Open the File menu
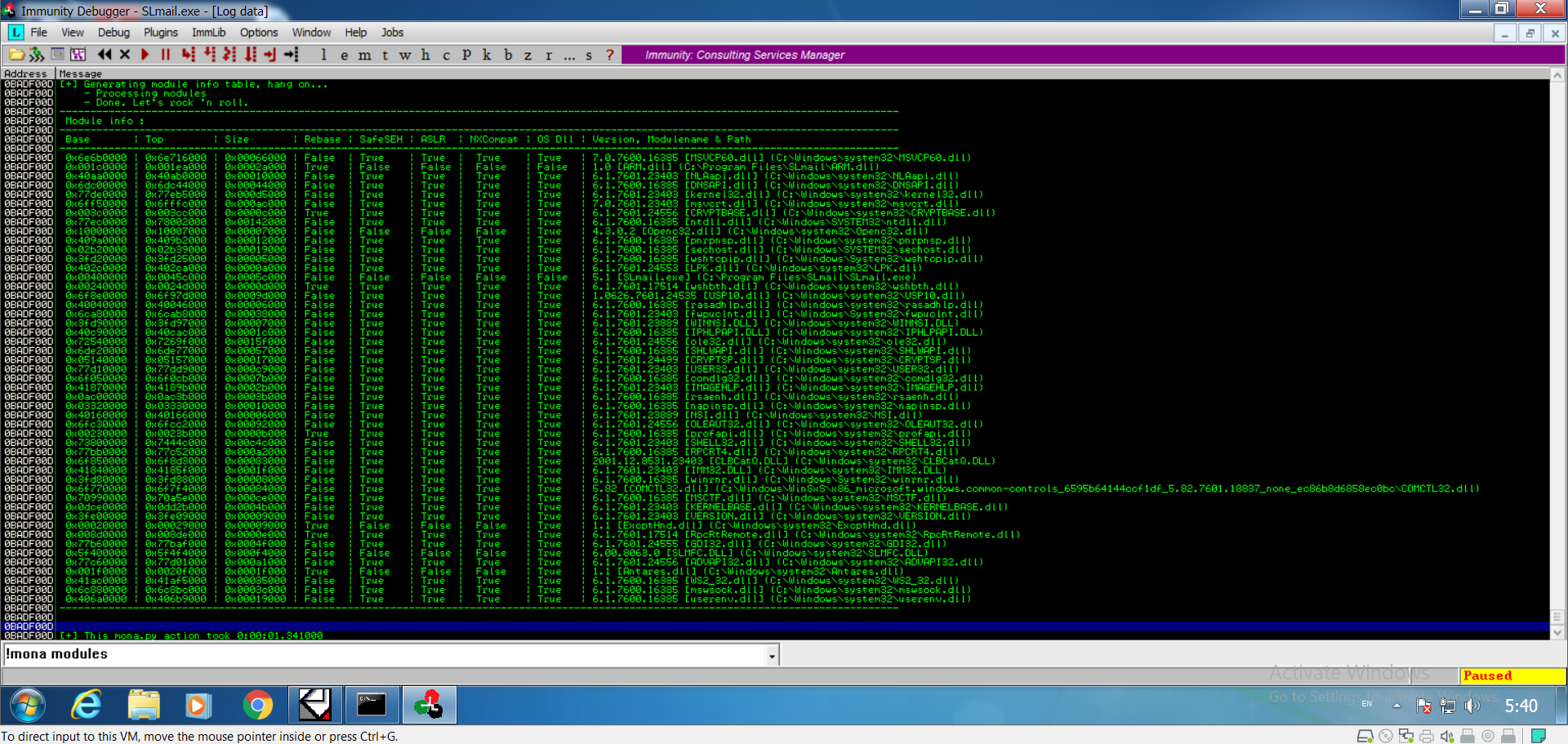The width and height of the screenshot is (1568, 744). (39, 33)
